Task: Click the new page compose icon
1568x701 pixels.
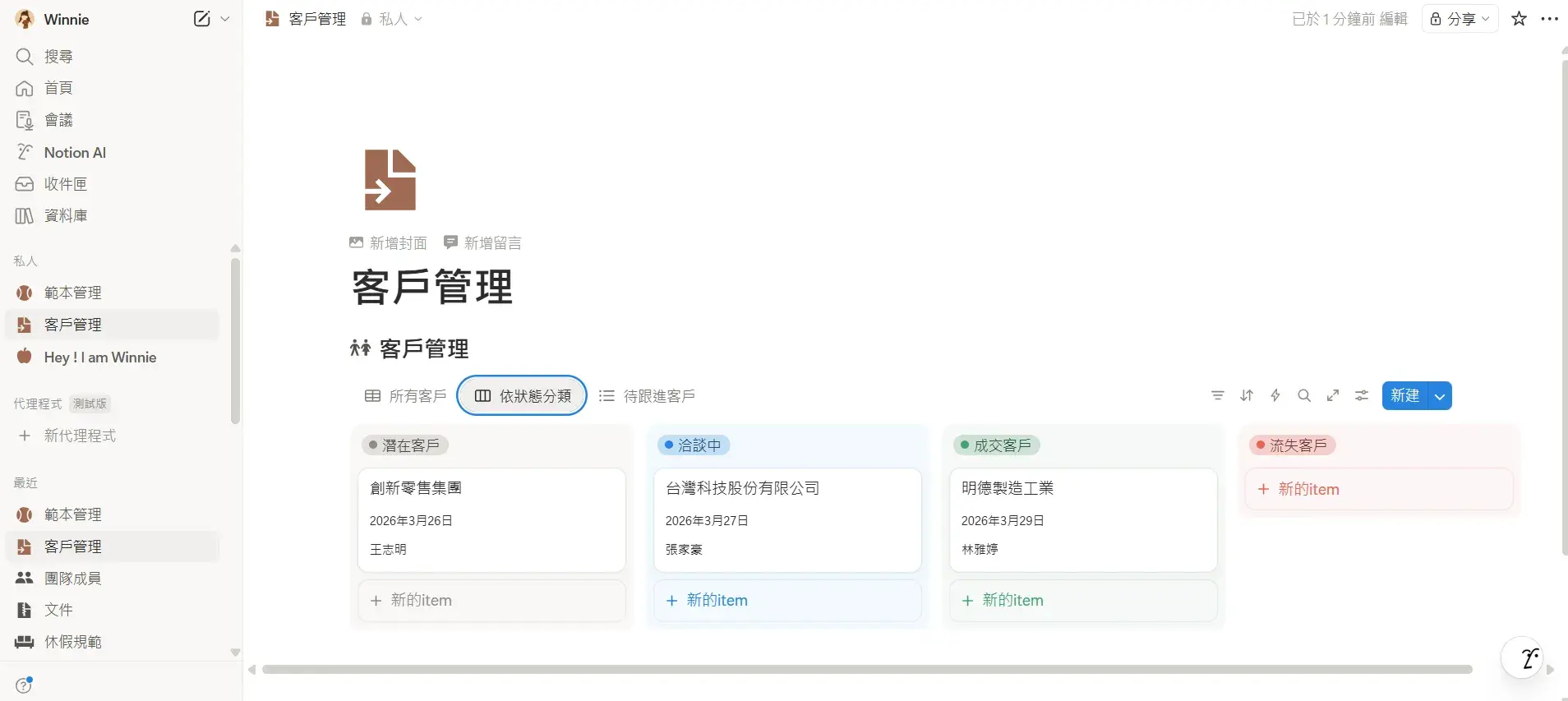Action: click(201, 19)
